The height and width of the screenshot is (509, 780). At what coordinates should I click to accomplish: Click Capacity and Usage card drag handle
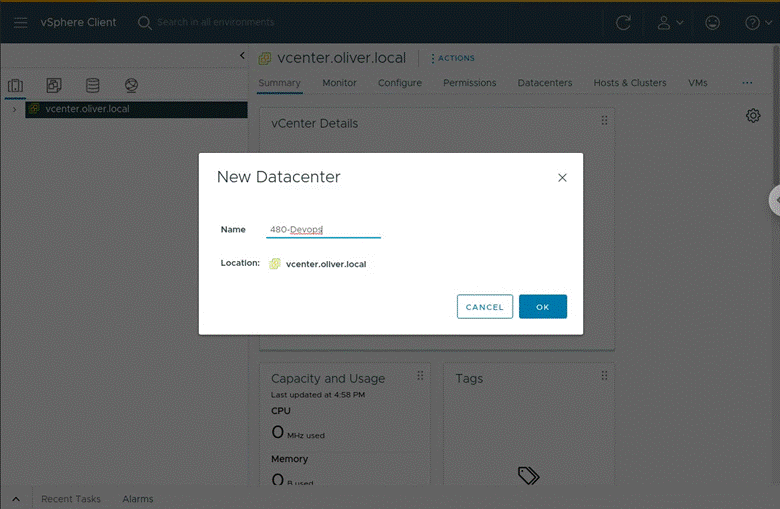click(x=420, y=376)
